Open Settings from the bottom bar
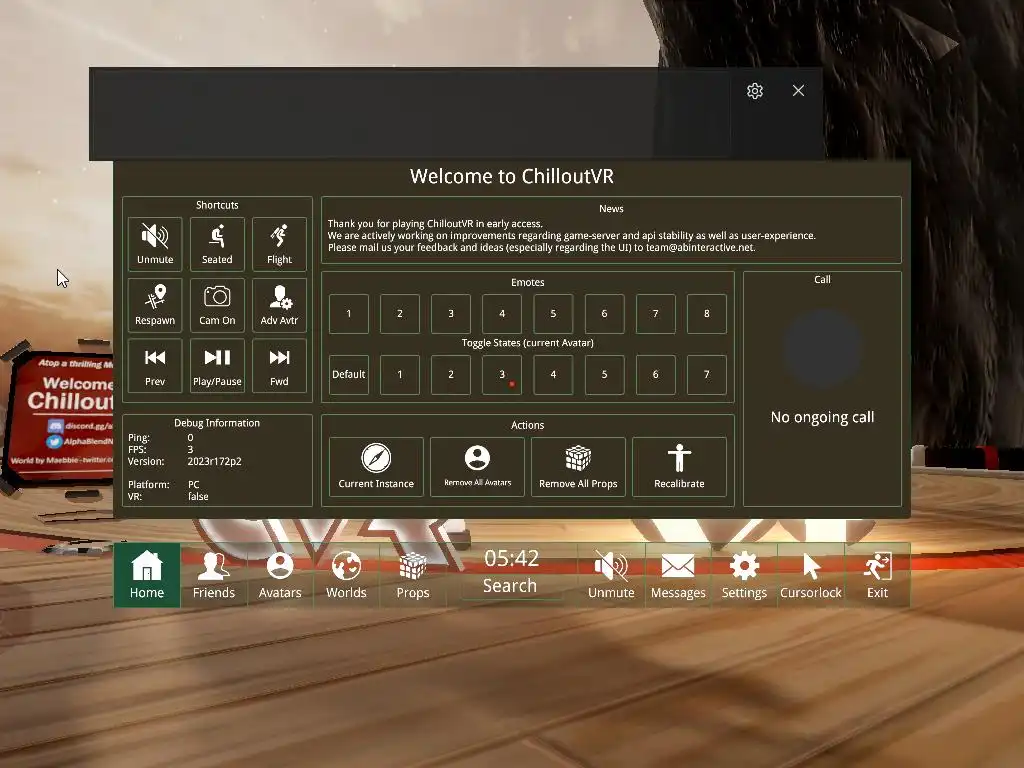 tap(744, 575)
